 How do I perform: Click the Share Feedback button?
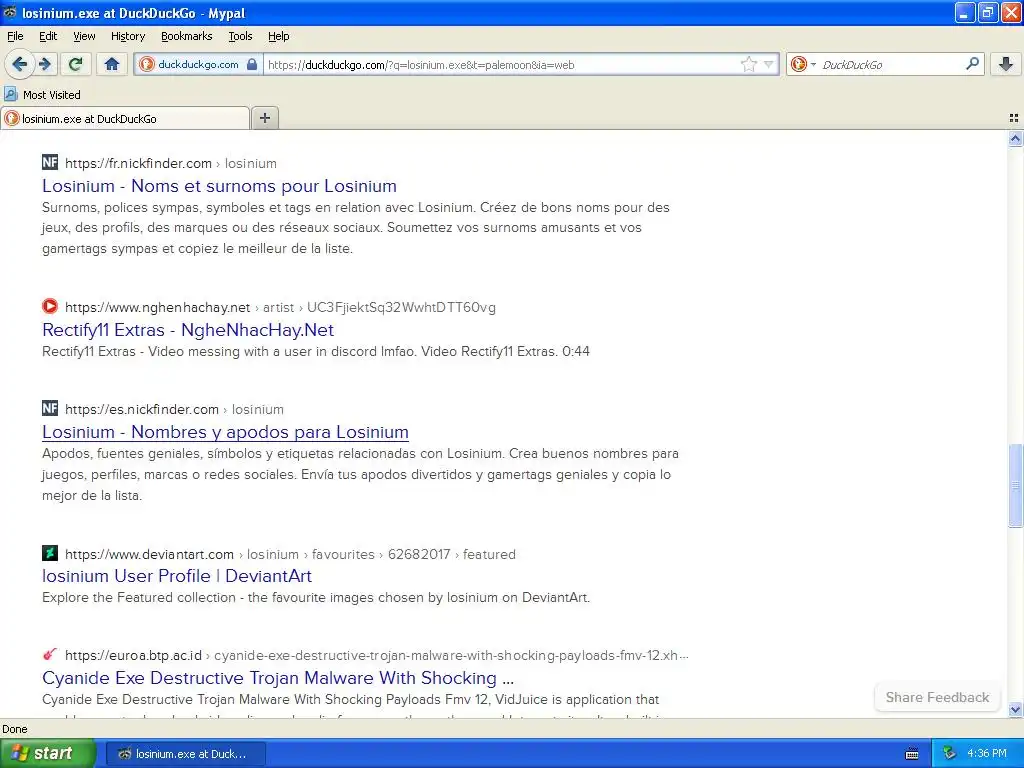point(937,697)
